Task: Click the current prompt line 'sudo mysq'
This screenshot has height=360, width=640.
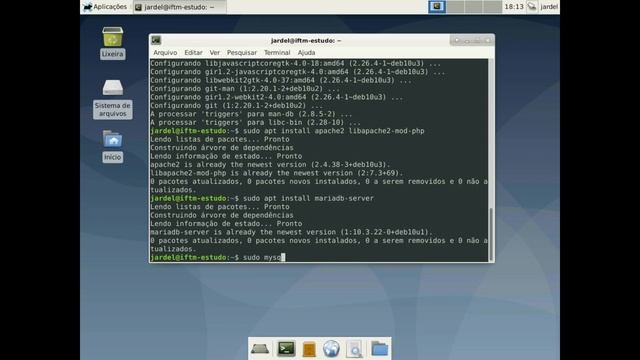Action: pyautogui.click(x=218, y=258)
